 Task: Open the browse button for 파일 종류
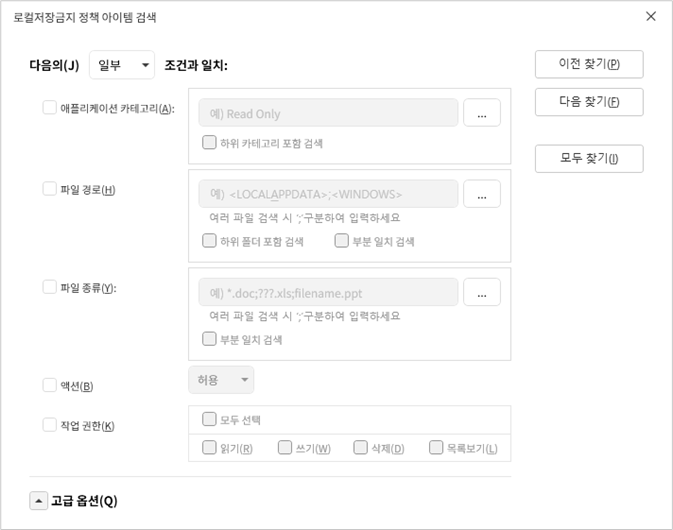point(482,292)
